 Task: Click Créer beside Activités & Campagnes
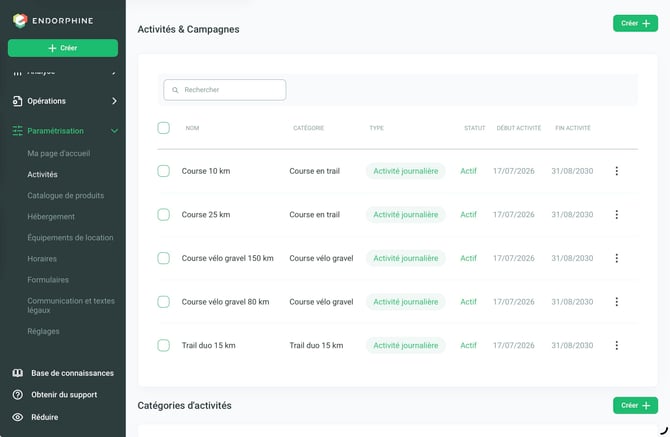coord(635,23)
